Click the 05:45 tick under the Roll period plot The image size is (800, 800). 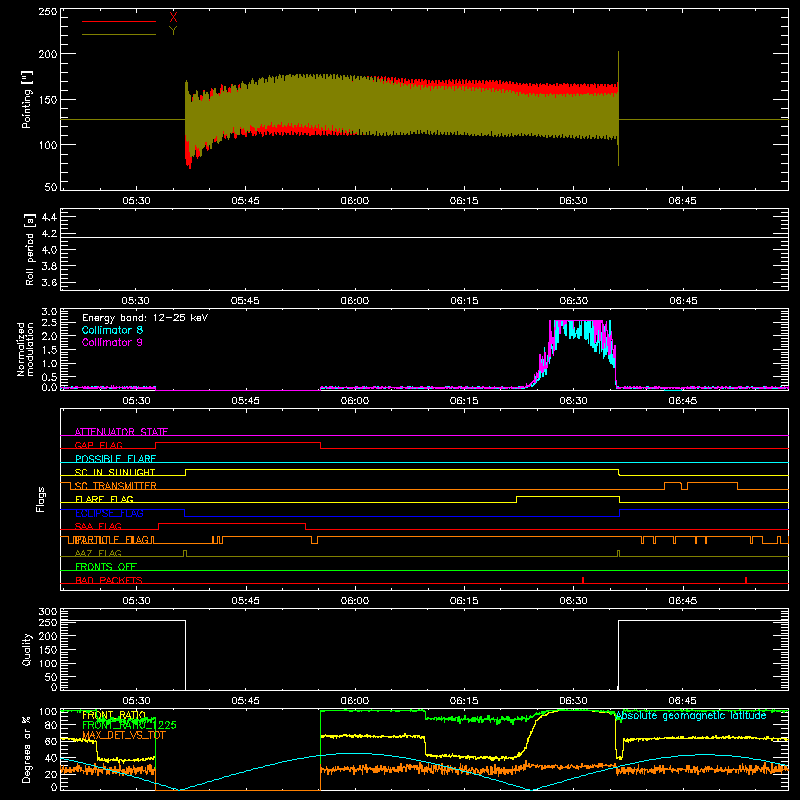coord(245,301)
